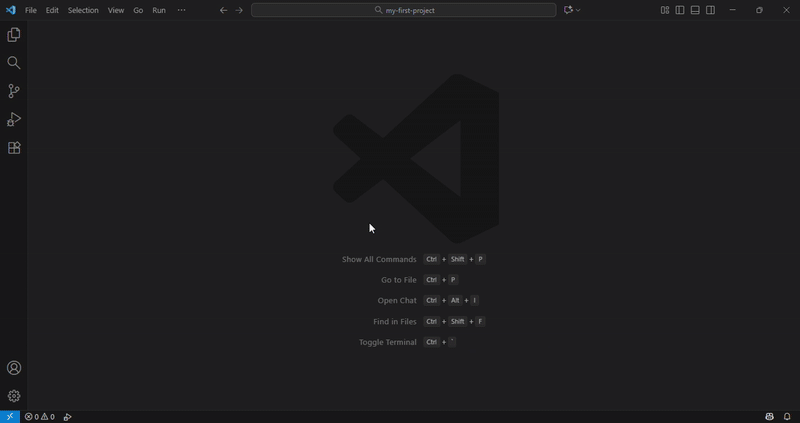This screenshot has height=423, width=800.
Task: Minimize the VS Code window
Action: point(733,10)
